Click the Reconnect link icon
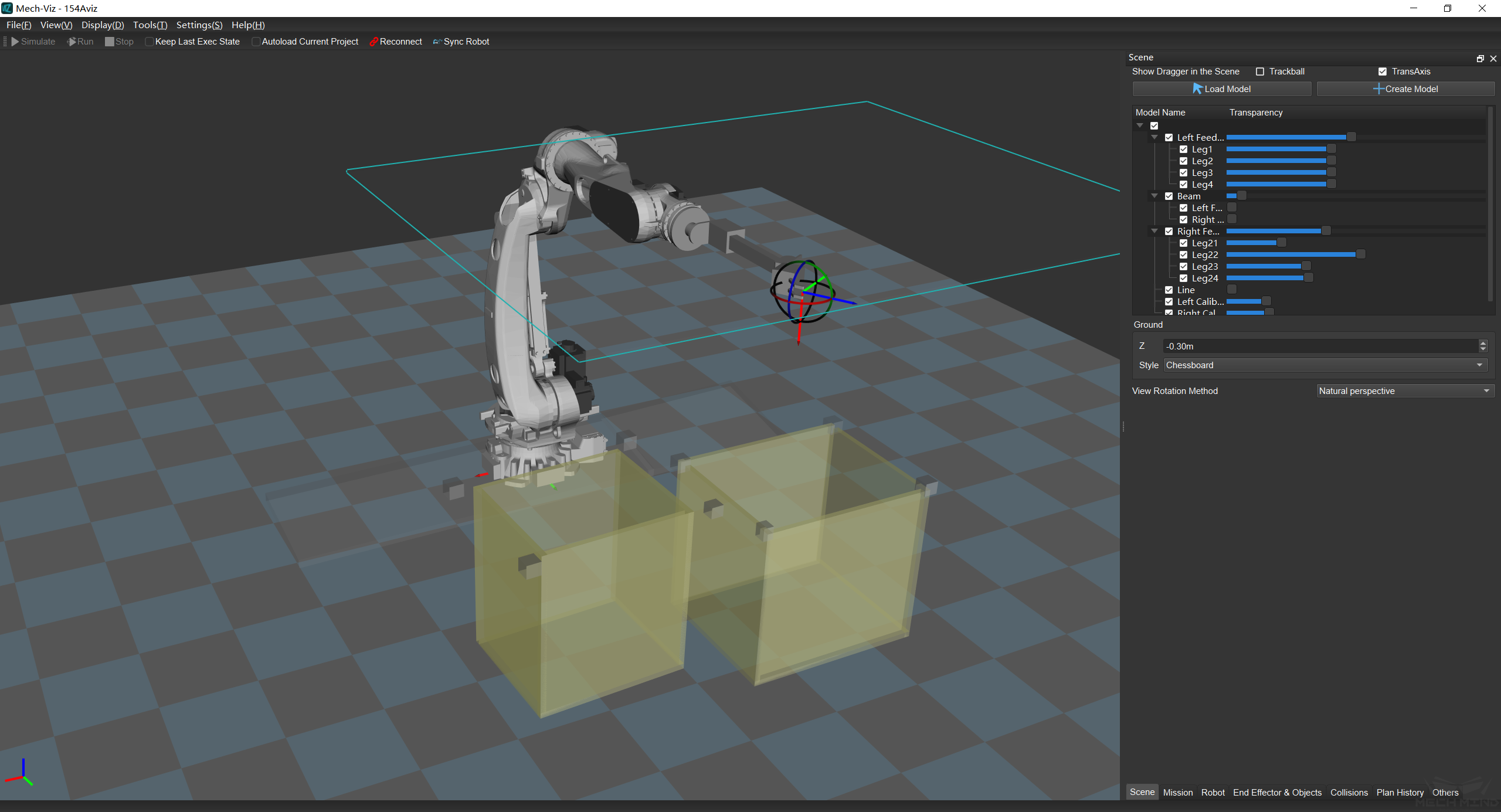This screenshot has width=1501, height=812. pos(373,42)
